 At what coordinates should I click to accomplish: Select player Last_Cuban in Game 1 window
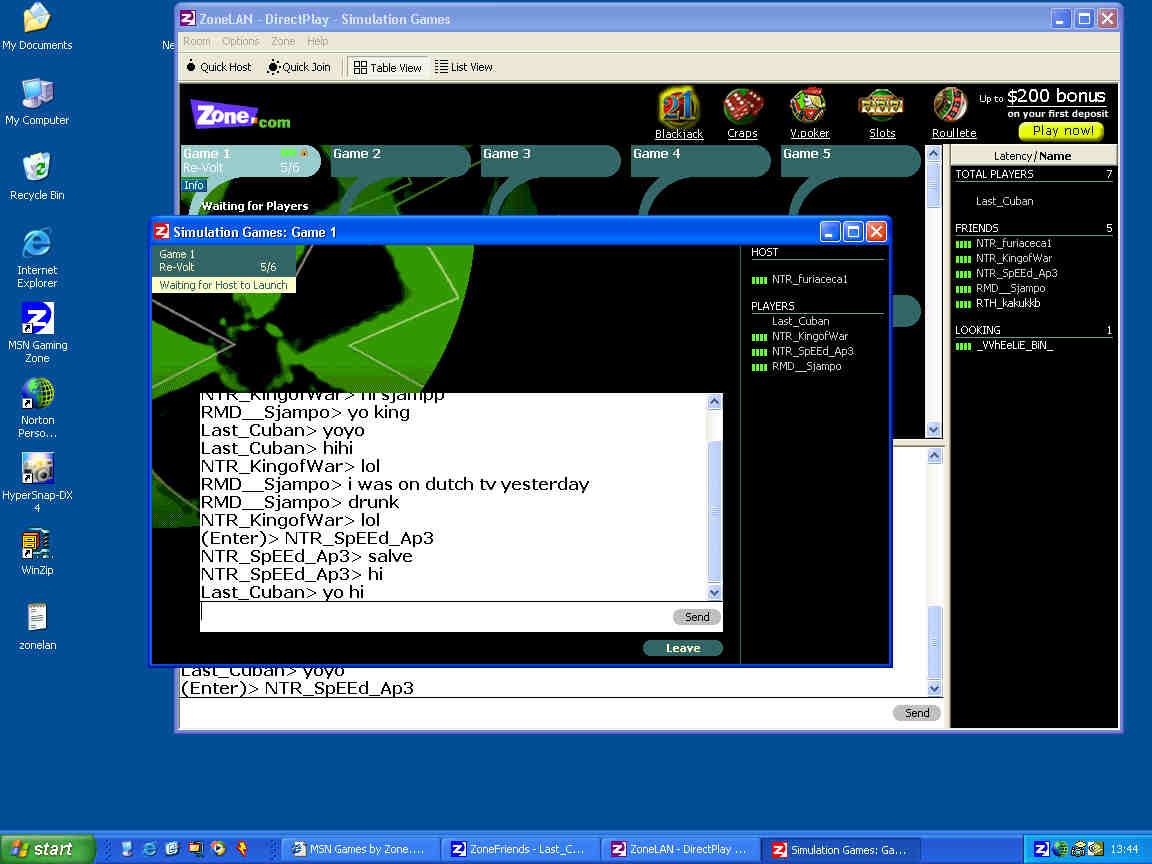800,321
